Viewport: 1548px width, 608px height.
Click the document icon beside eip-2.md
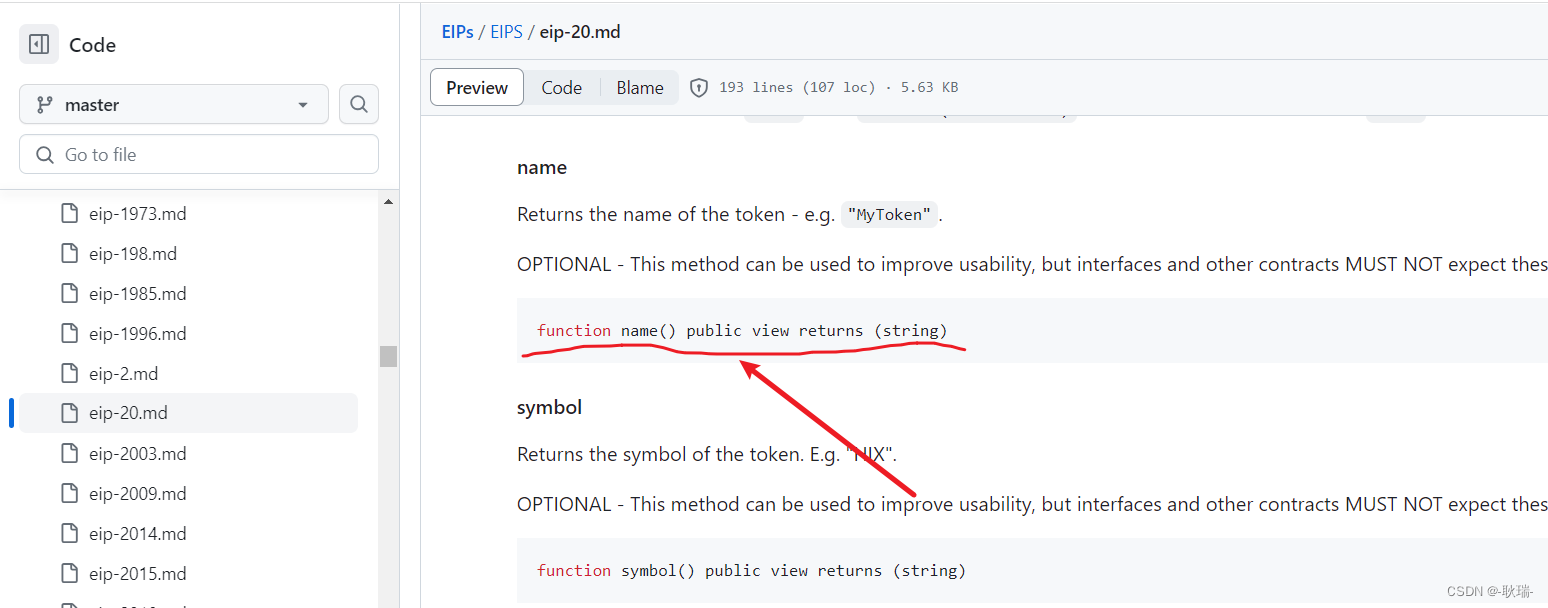click(x=69, y=373)
